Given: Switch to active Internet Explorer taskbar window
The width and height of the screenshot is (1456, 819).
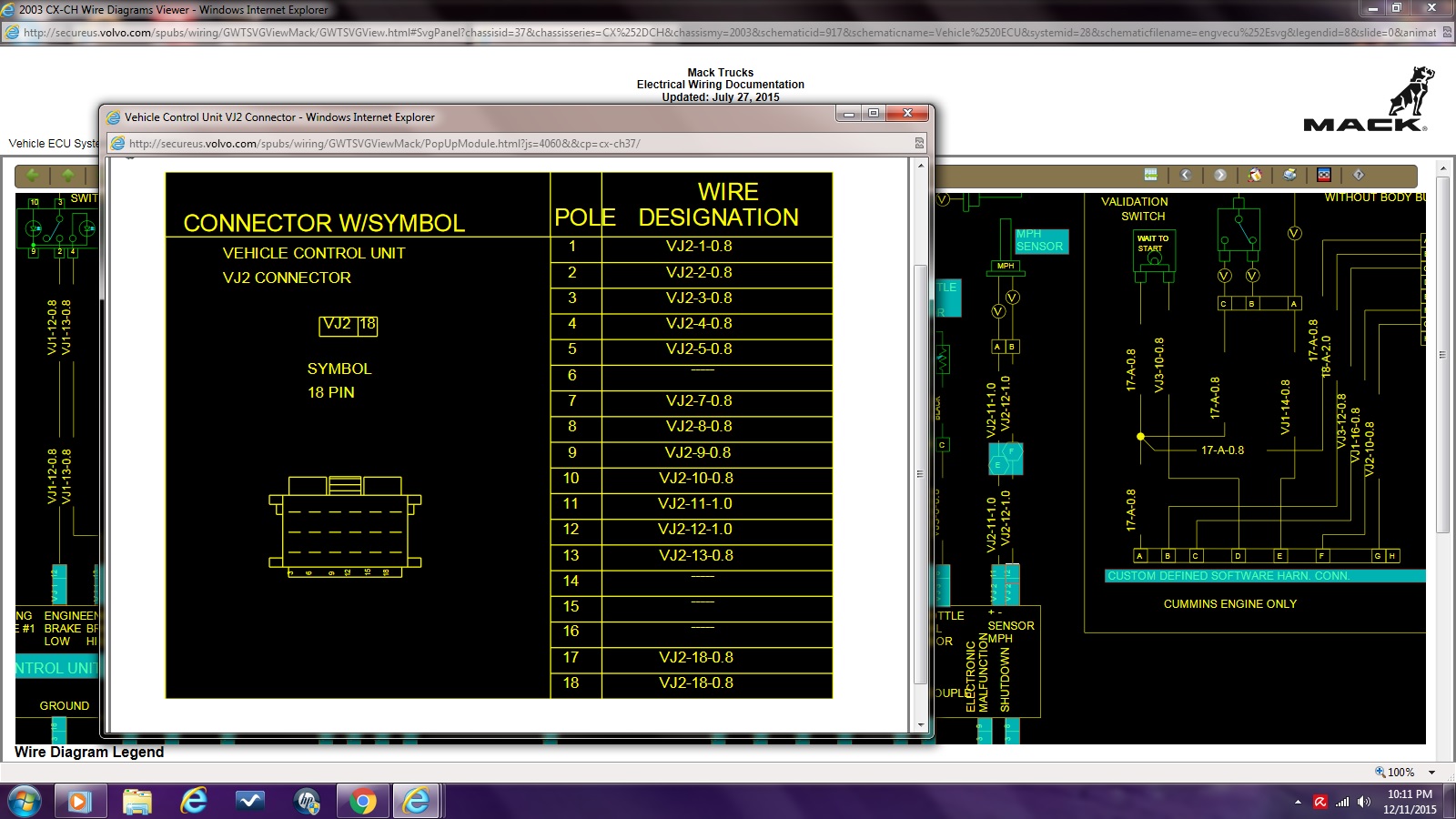Looking at the screenshot, I should (x=417, y=802).
